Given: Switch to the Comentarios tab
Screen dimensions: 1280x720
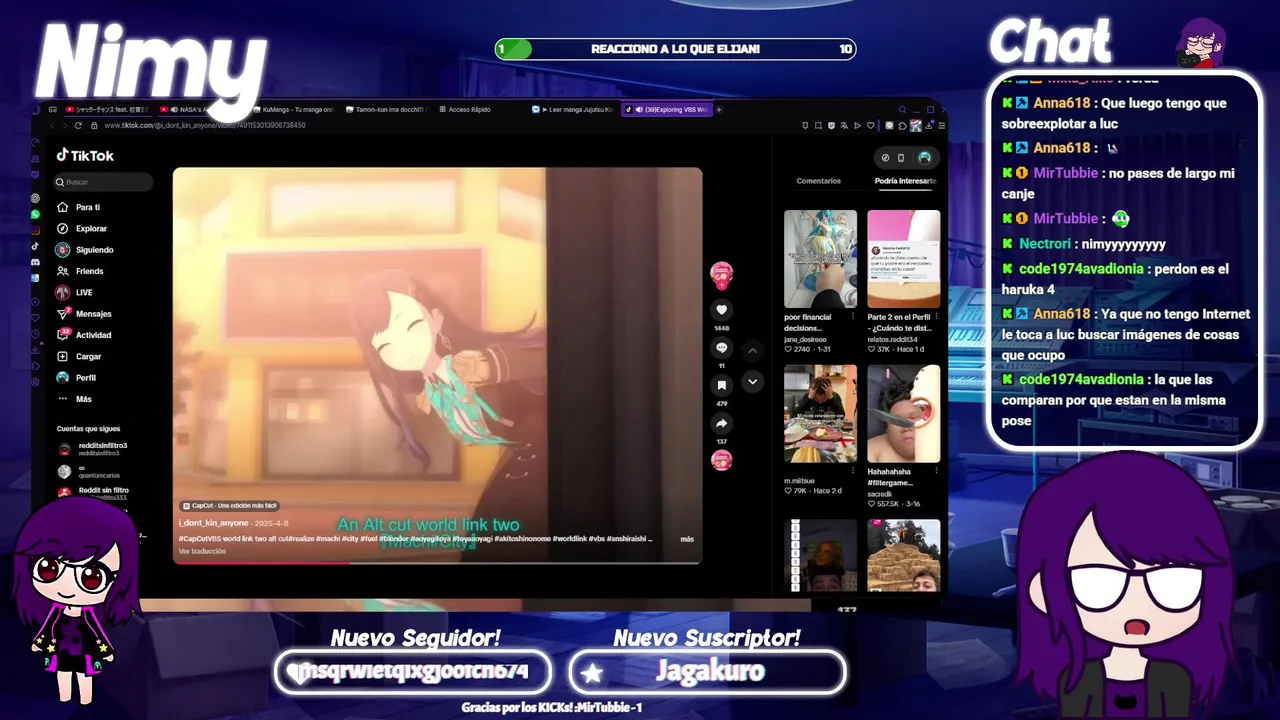Looking at the screenshot, I should point(818,181).
